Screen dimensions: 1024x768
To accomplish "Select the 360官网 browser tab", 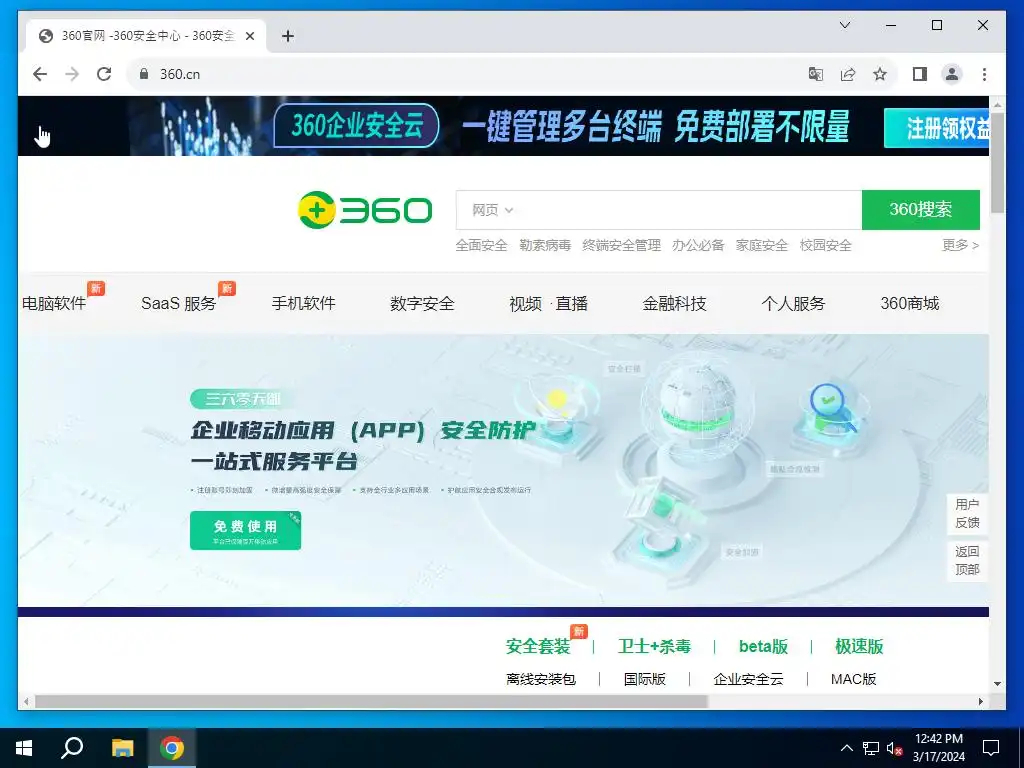I will tap(147, 36).
